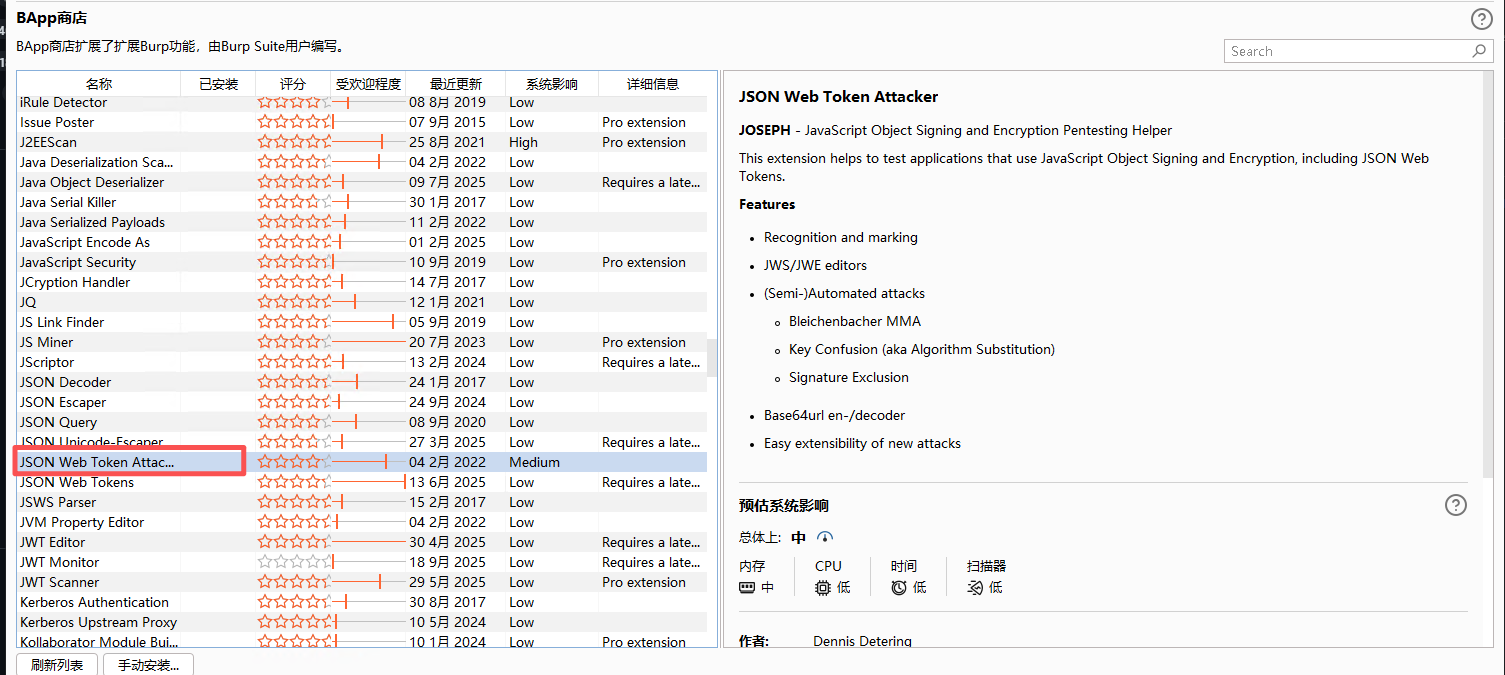
Task: Click the extension list vertical scrollbar
Action: pyautogui.click(x=713, y=358)
